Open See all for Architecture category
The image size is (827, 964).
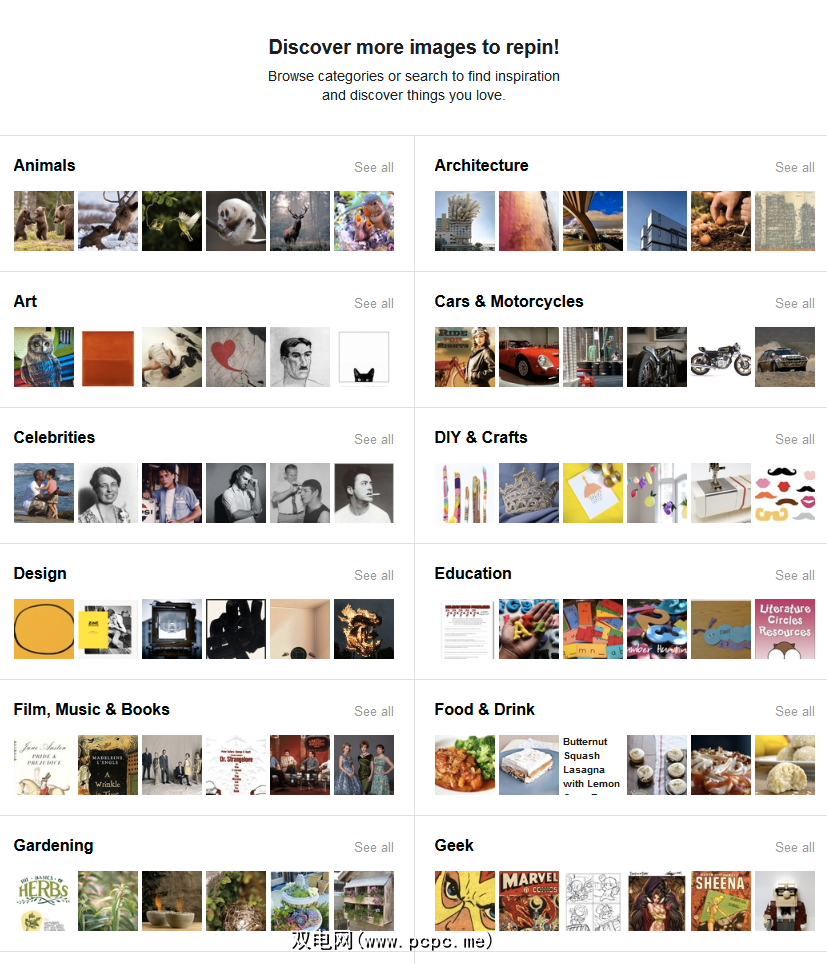pyautogui.click(x=794, y=167)
